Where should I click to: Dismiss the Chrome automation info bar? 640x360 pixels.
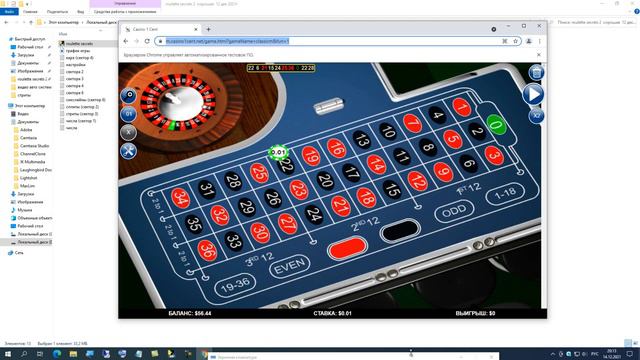(x=539, y=55)
